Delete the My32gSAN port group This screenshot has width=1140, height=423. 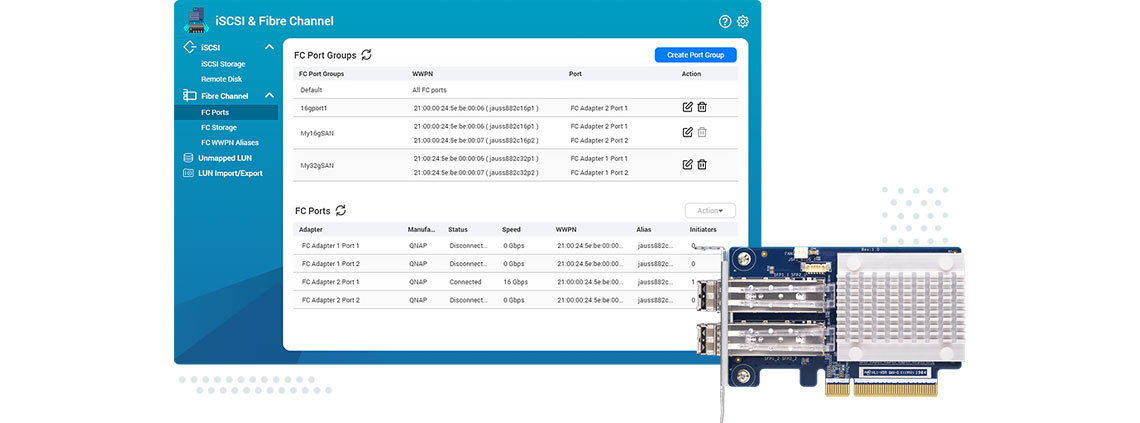[x=702, y=165]
